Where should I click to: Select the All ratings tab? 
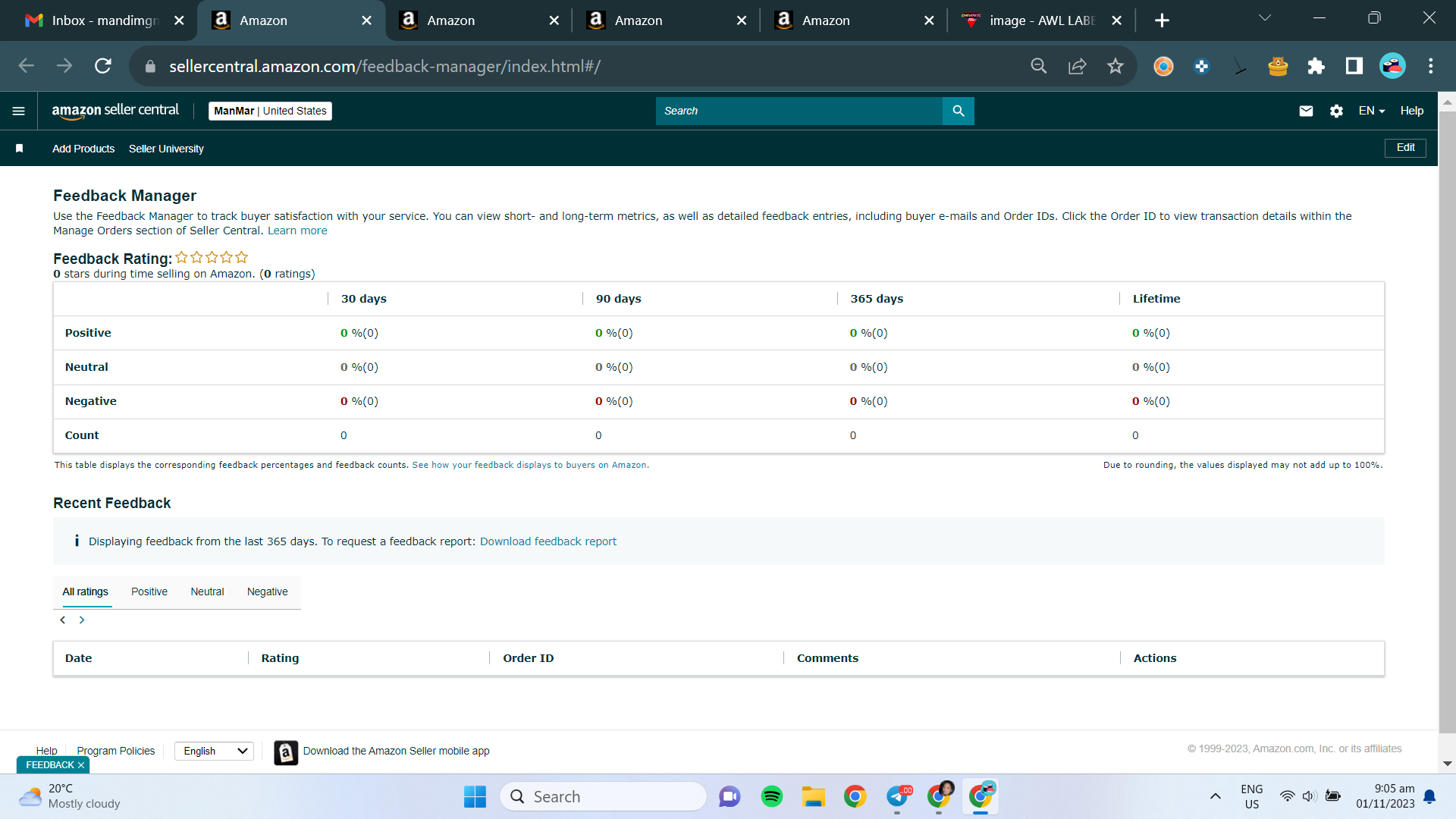pos(85,591)
